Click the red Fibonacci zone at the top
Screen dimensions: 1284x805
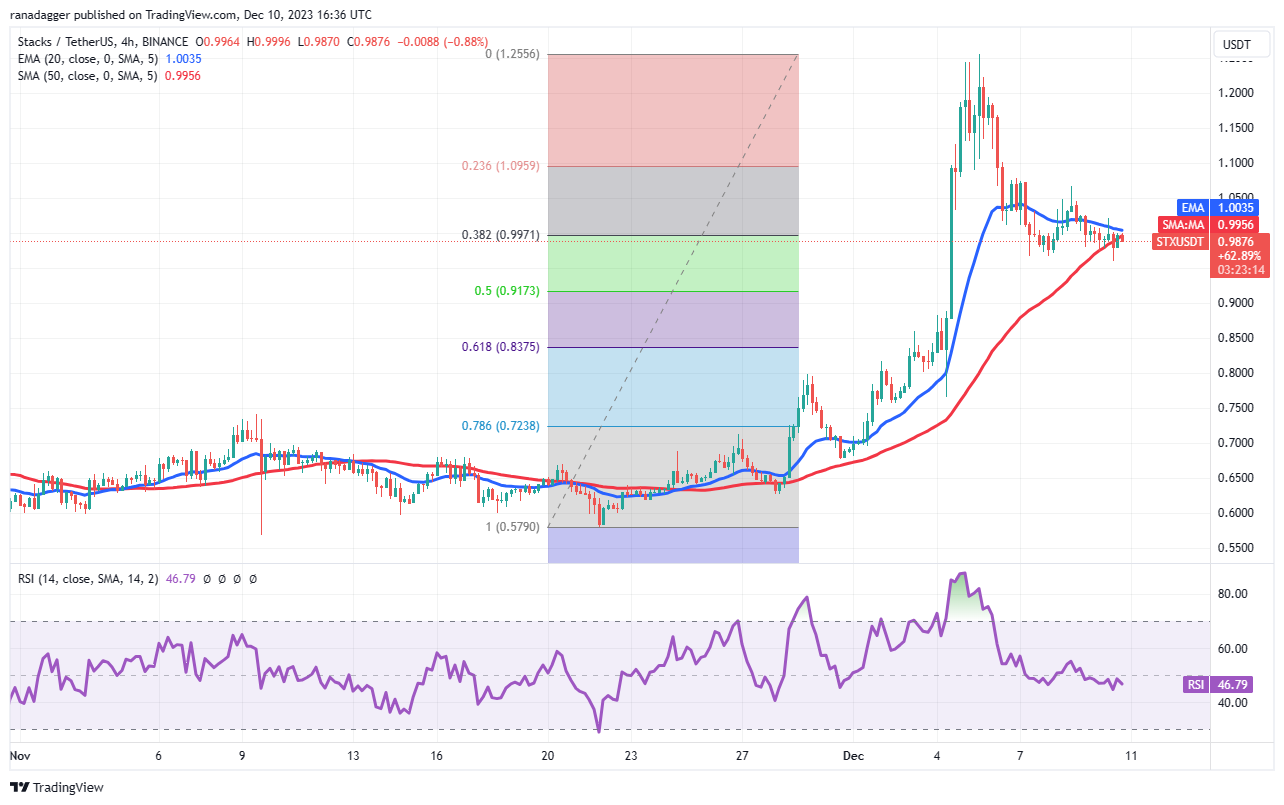pos(672,110)
